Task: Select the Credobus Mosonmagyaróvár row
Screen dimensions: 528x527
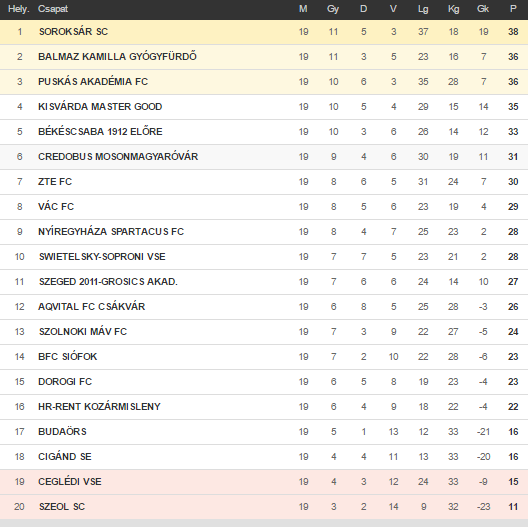Action: (264, 157)
